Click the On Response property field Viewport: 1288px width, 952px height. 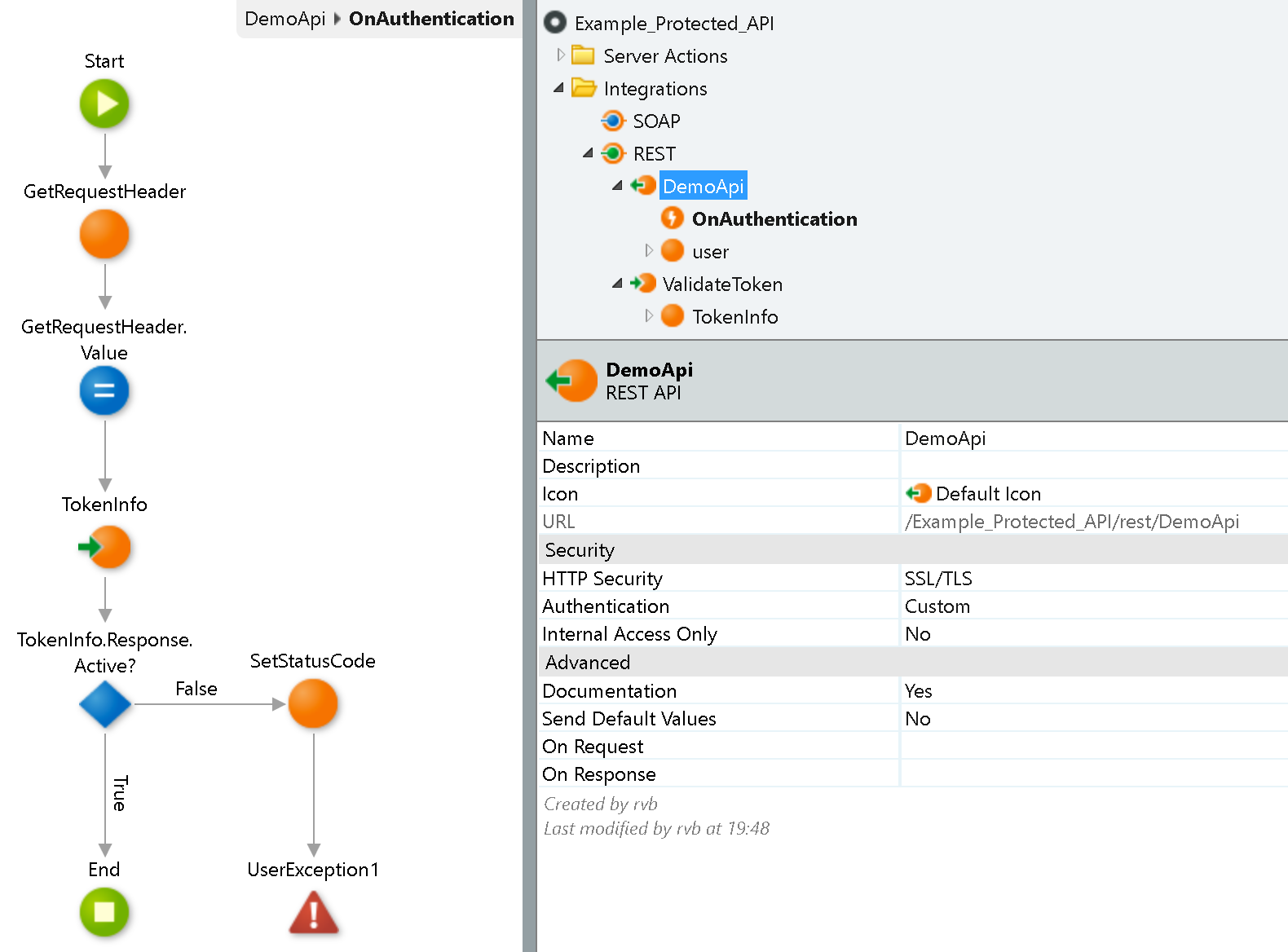1094,773
